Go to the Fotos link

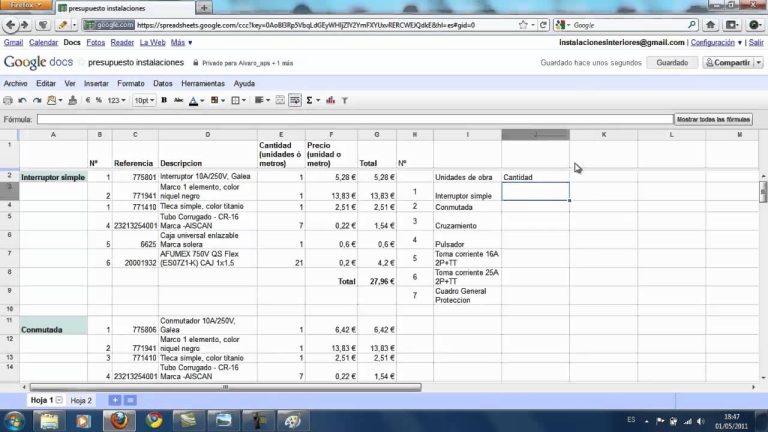96,43
